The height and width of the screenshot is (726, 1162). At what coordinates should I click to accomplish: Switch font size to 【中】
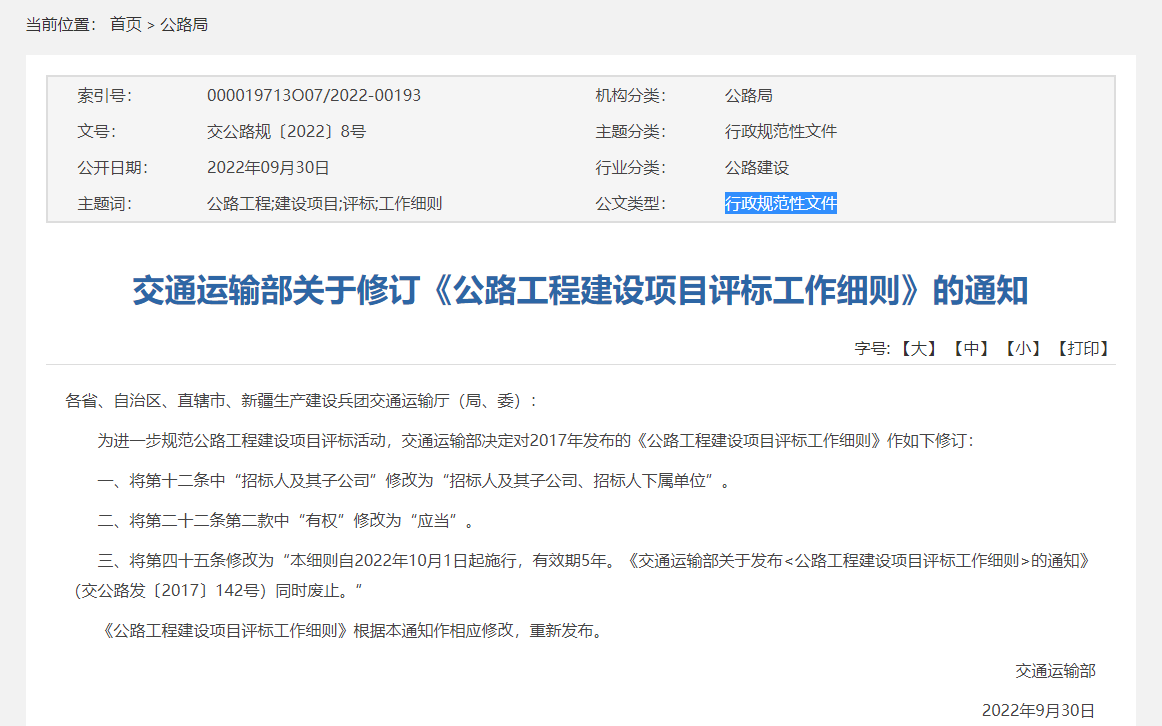coord(970,348)
